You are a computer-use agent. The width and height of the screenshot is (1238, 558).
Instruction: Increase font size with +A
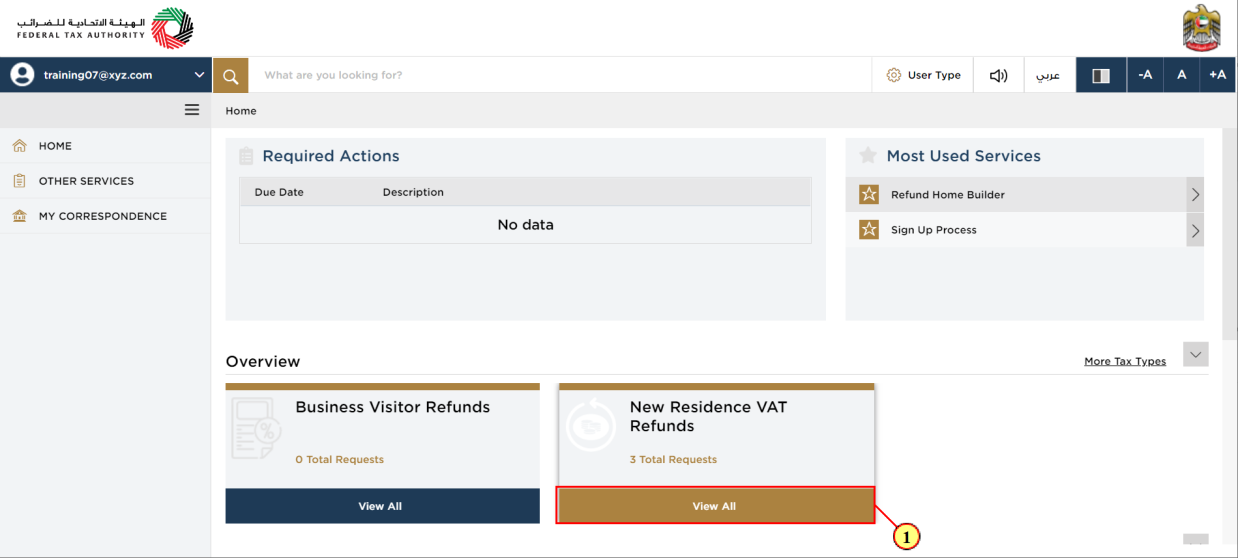(x=1217, y=75)
